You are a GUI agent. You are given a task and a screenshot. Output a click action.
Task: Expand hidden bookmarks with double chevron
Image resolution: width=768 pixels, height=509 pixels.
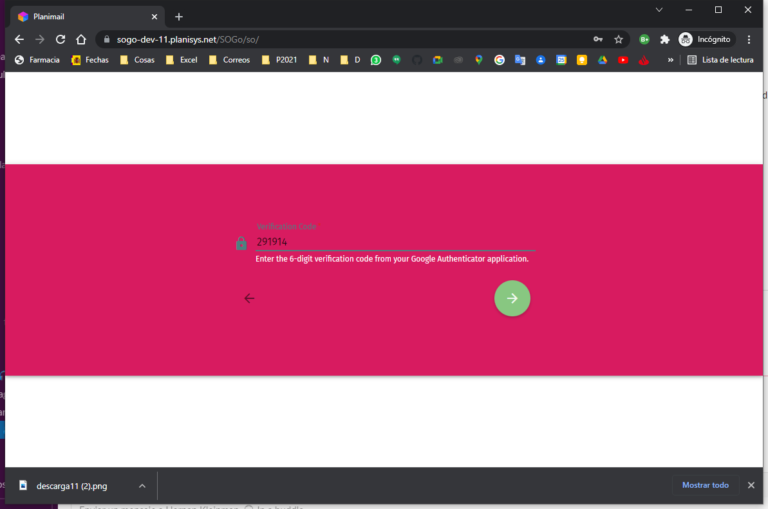pos(670,60)
